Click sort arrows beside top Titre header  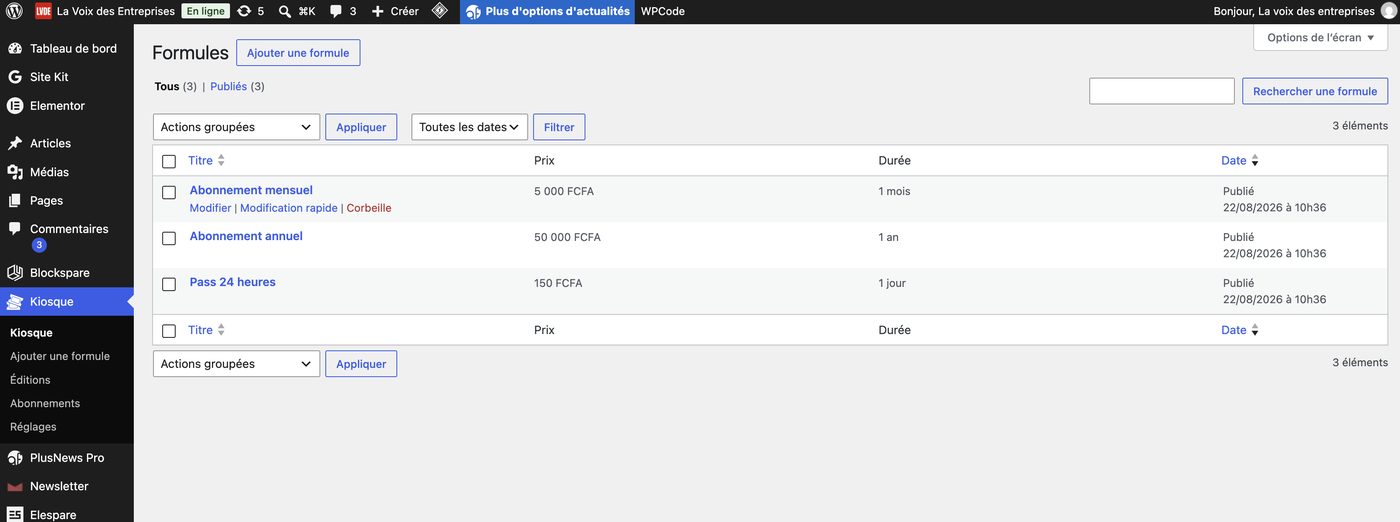click(221, 161)
